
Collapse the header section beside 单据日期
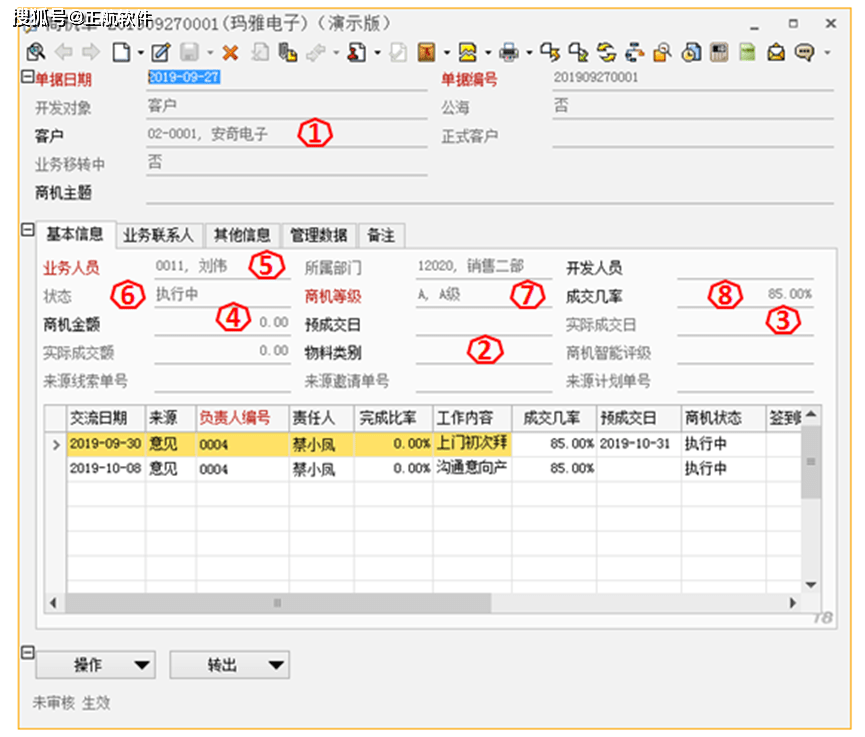[27, 77]
